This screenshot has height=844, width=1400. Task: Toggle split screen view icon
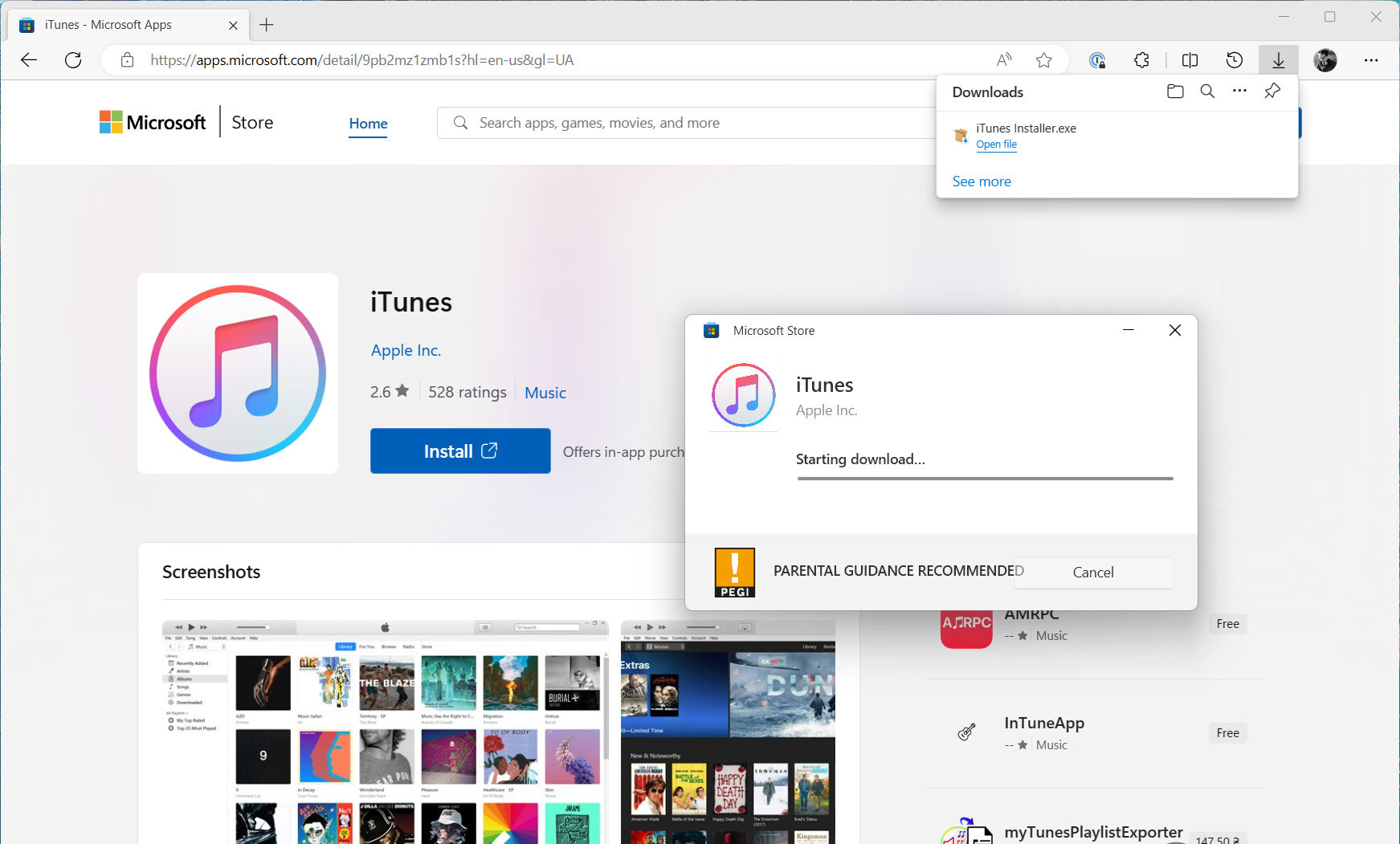point(1190,60)
